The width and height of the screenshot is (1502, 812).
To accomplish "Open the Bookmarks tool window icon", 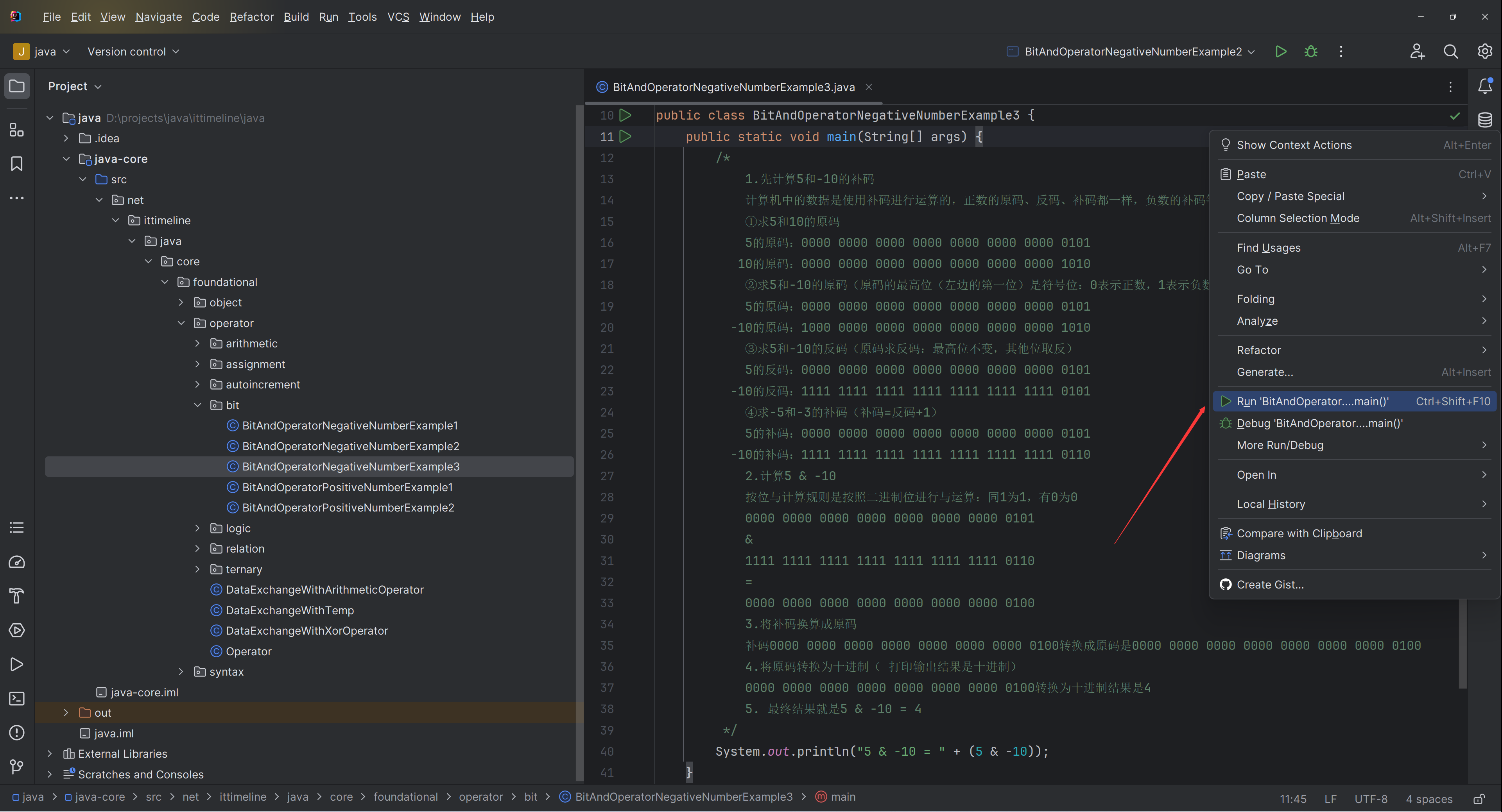I will [17, 164].
